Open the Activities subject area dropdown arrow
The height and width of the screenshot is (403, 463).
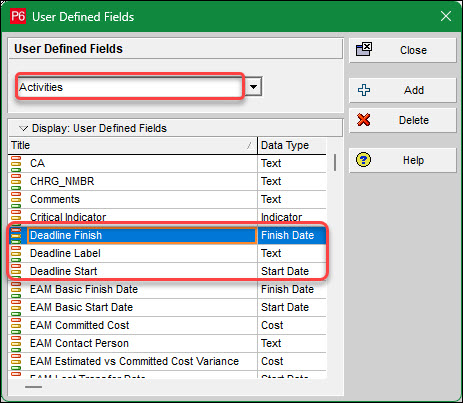coord(254,87)
